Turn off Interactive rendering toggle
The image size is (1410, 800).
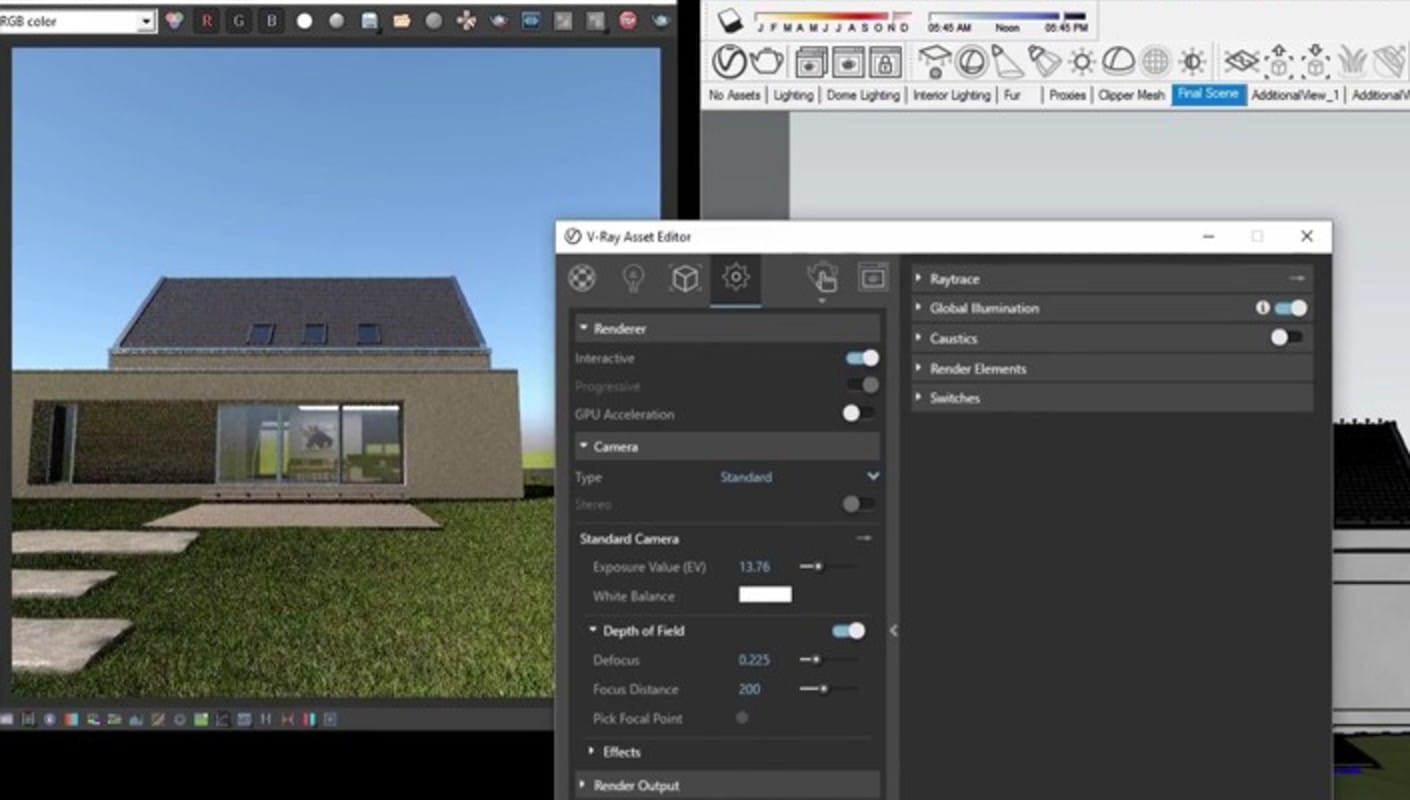click(x=861, y=358)
